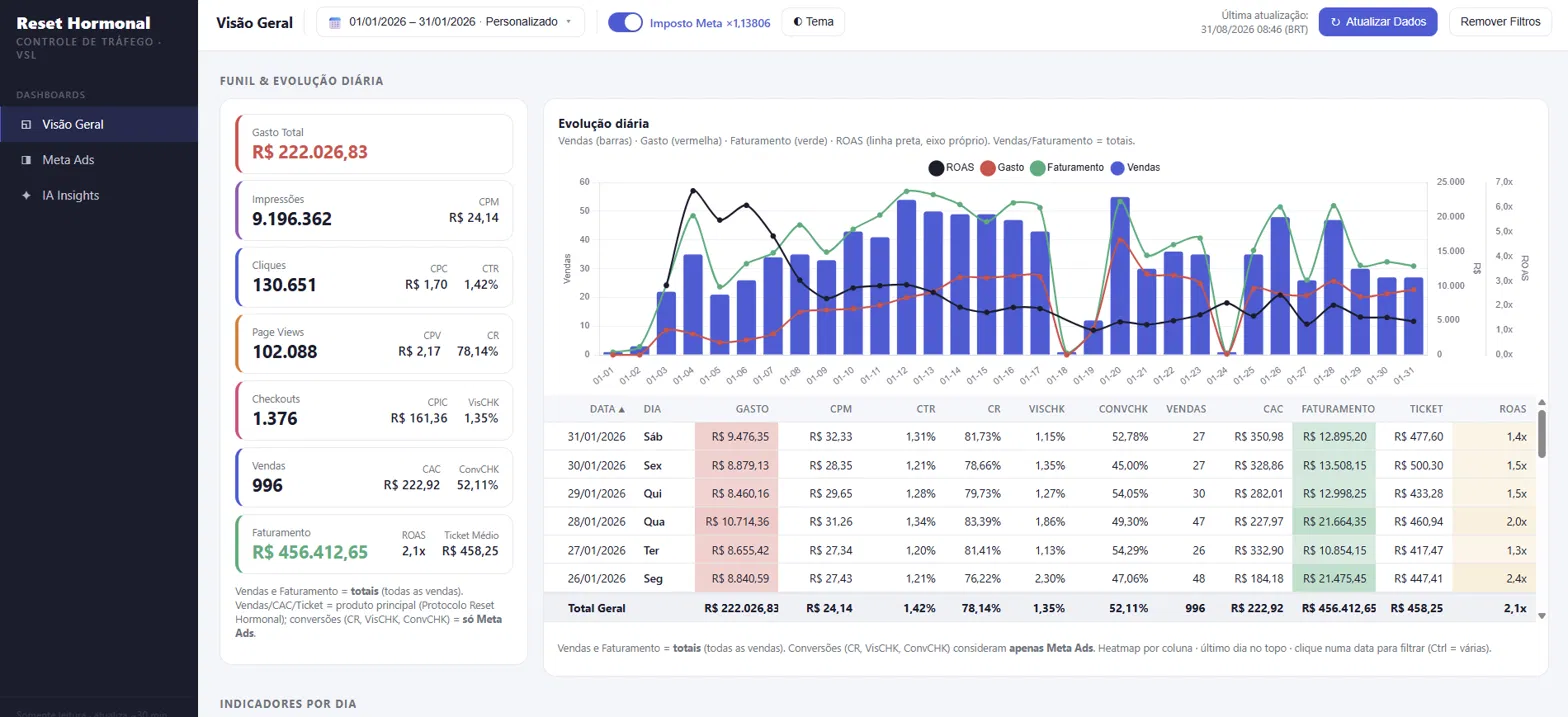
Task: Click CAC cell R$ 184,18
Action: [x=1259, y=577]
